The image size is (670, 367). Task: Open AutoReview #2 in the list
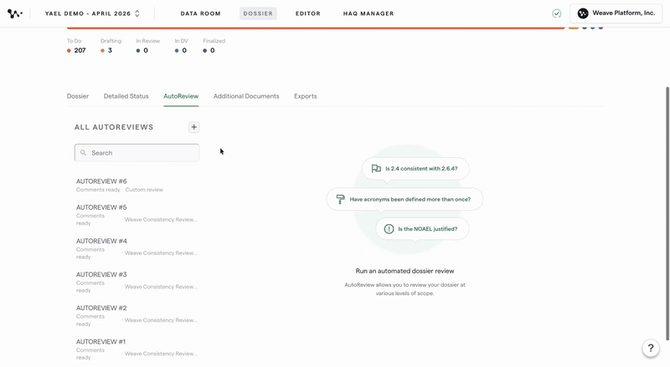click(x=137, y=316)
